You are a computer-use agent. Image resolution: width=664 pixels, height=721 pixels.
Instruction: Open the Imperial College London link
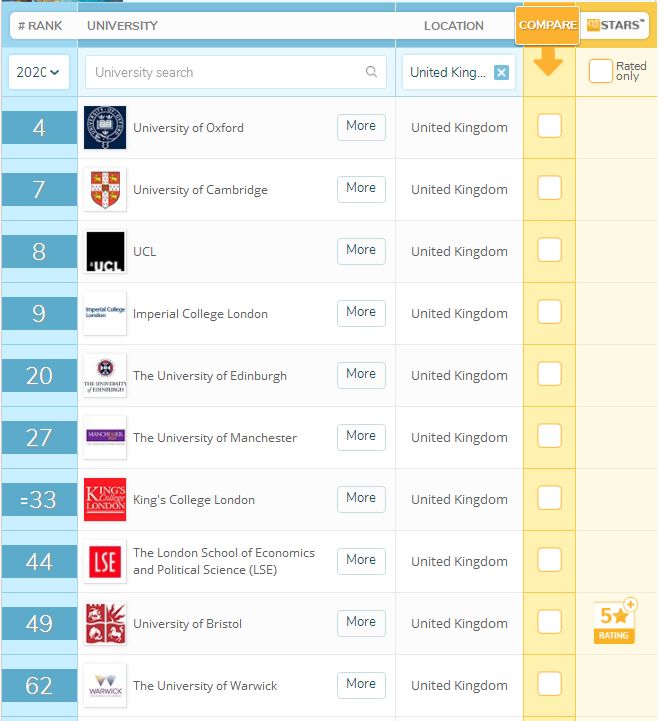click(200, 314)
